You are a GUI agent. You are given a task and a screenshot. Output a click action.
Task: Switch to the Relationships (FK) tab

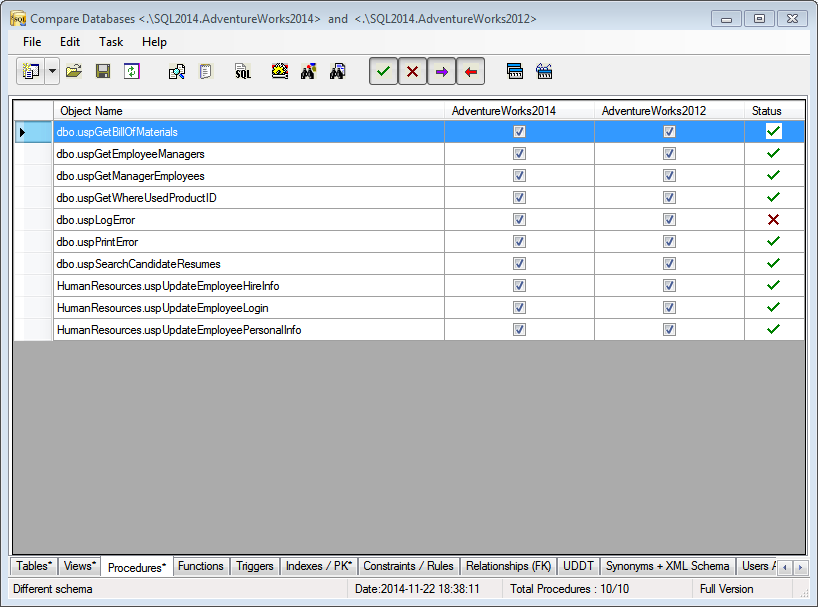(x=508, y=566)
